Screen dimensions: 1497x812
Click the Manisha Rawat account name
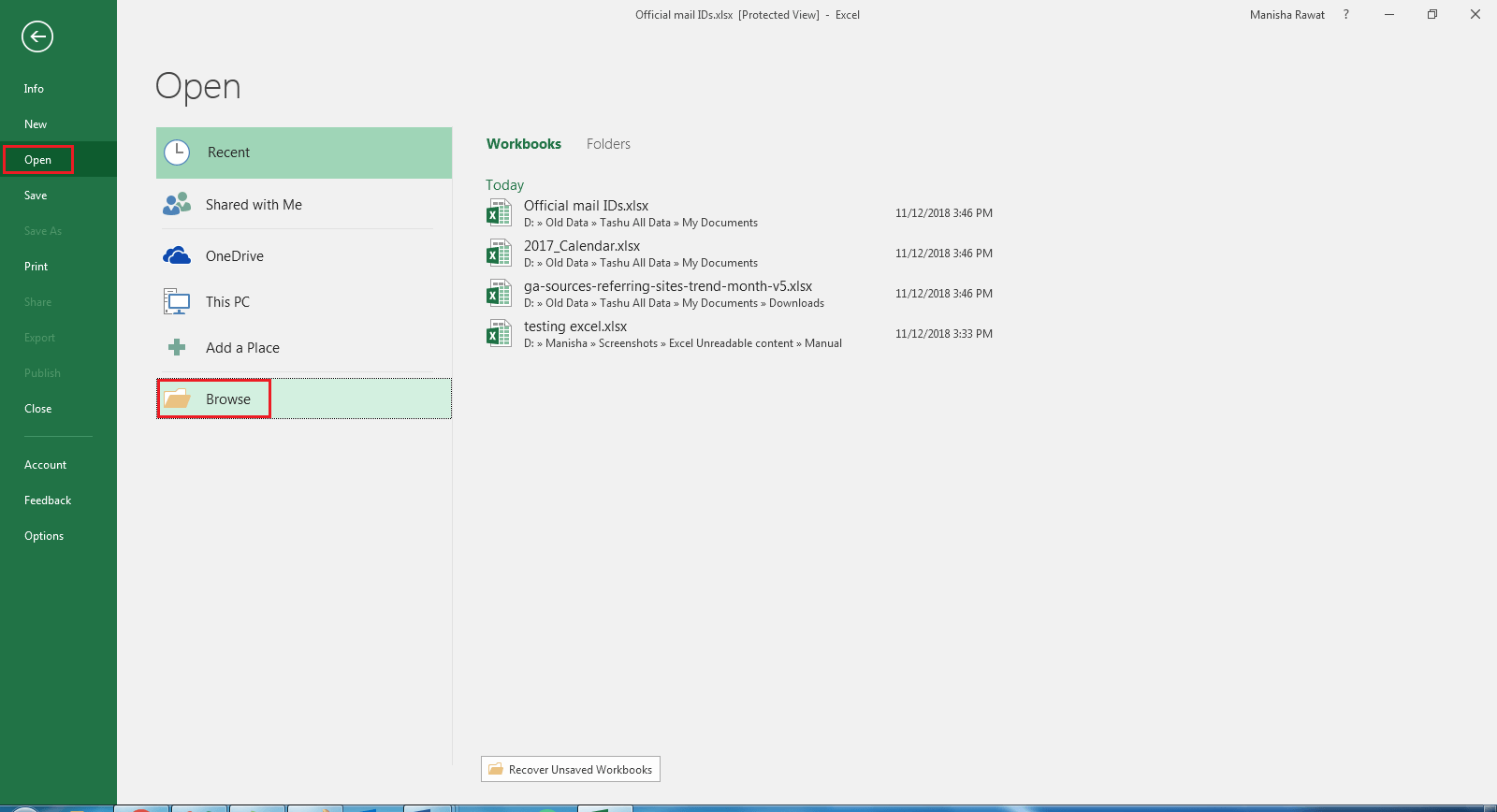pos(1287,15)
